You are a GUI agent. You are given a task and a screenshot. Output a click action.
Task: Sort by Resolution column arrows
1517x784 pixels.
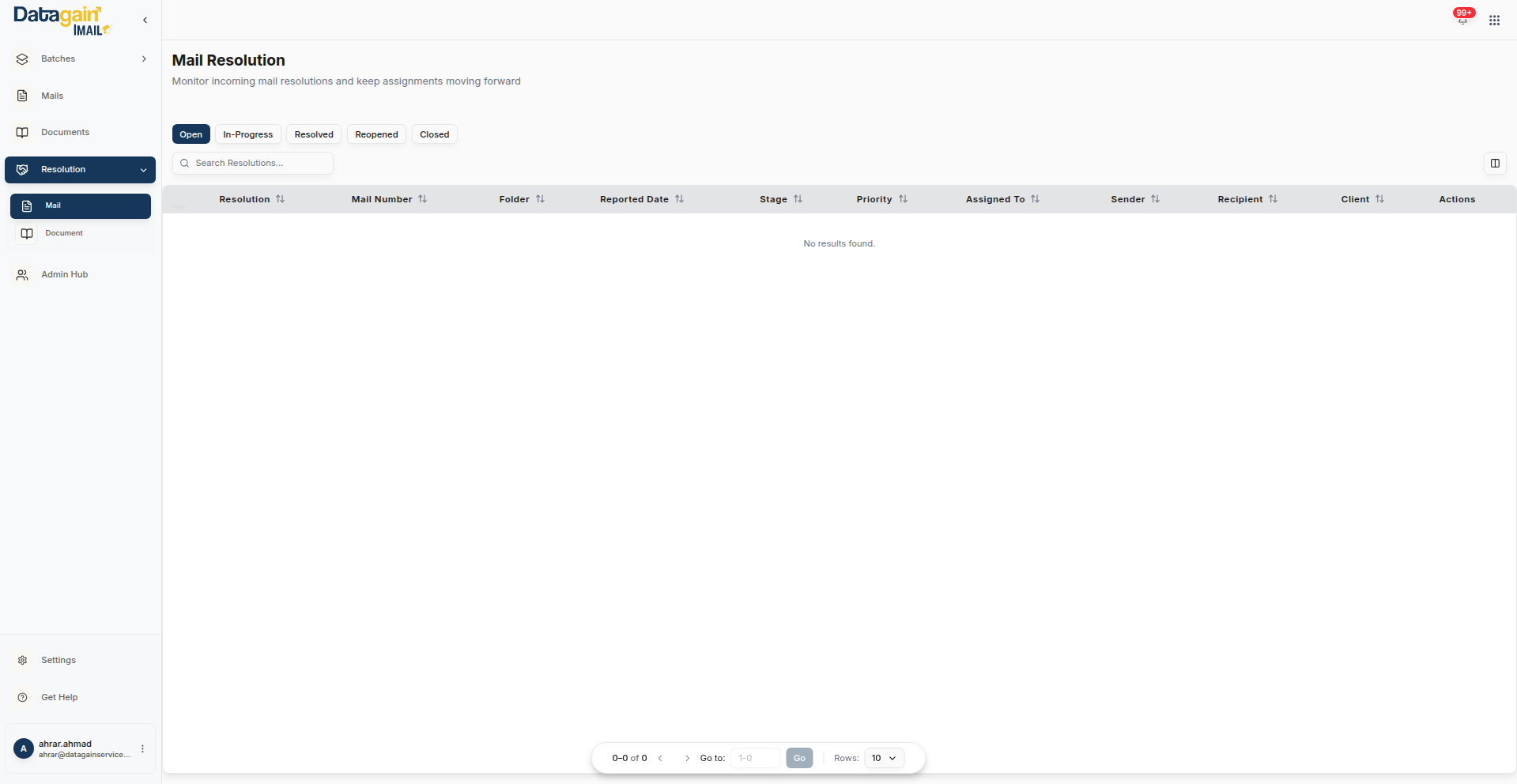pos(280,199)
